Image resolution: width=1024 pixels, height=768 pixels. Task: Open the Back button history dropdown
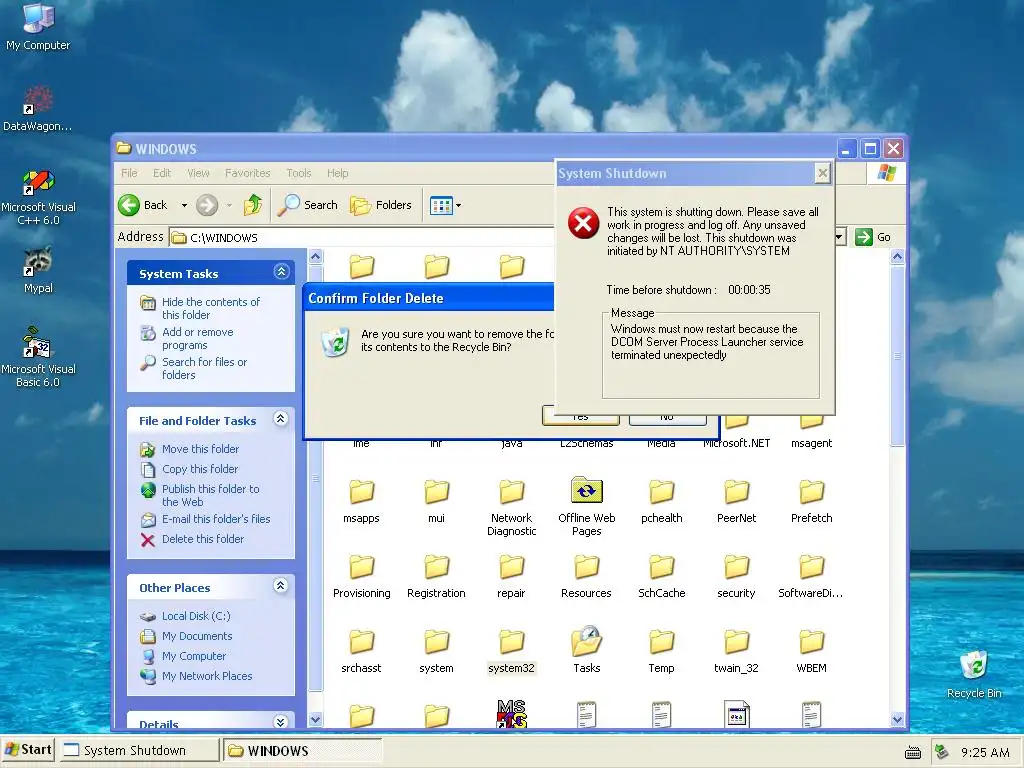[184, 205]
